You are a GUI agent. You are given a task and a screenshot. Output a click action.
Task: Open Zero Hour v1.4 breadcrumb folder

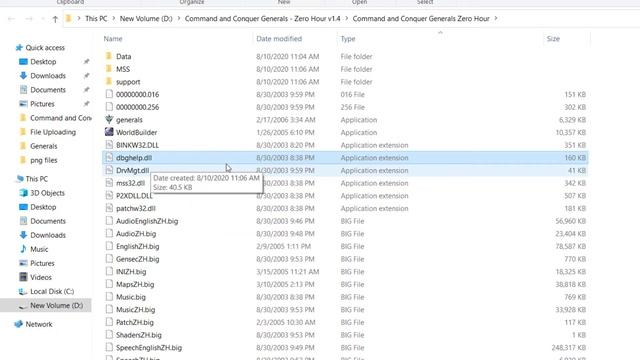[x=262, y=18]
